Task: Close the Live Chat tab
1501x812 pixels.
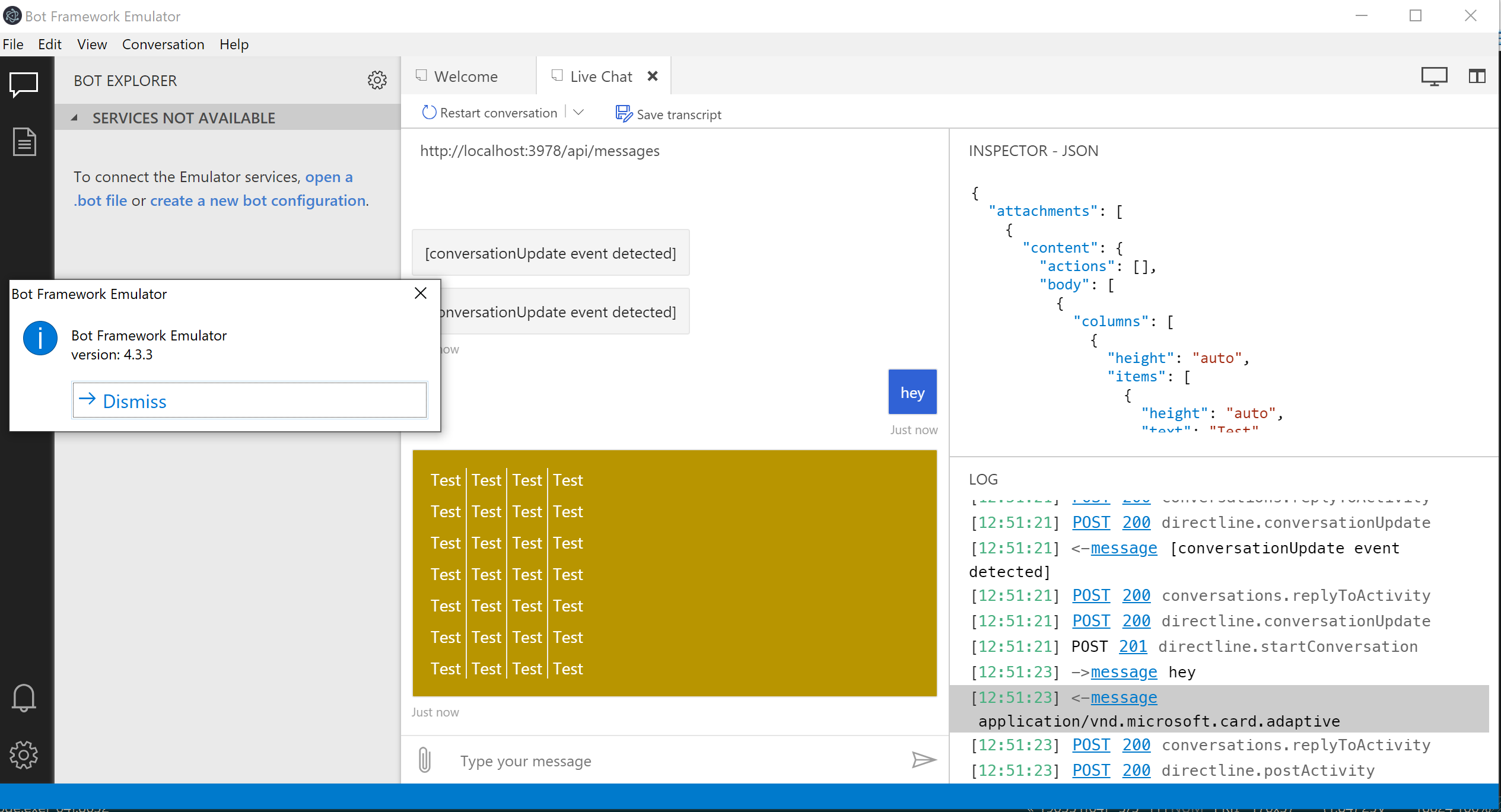Action: 653,76
